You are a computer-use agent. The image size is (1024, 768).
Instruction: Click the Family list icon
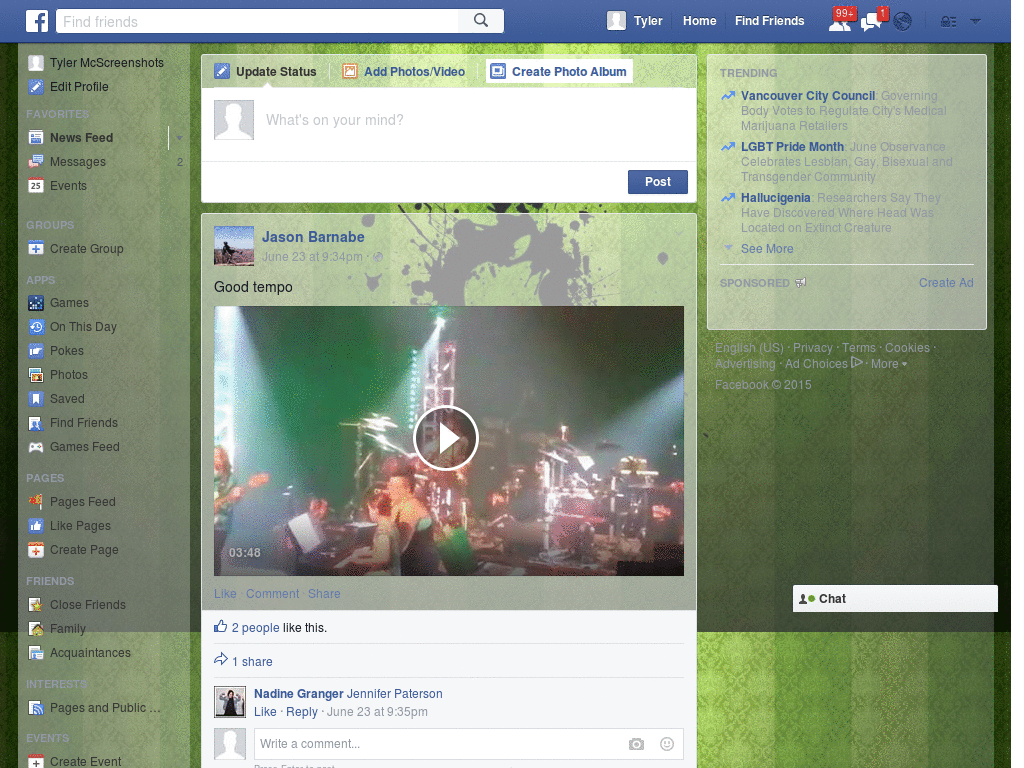(36, 629)
